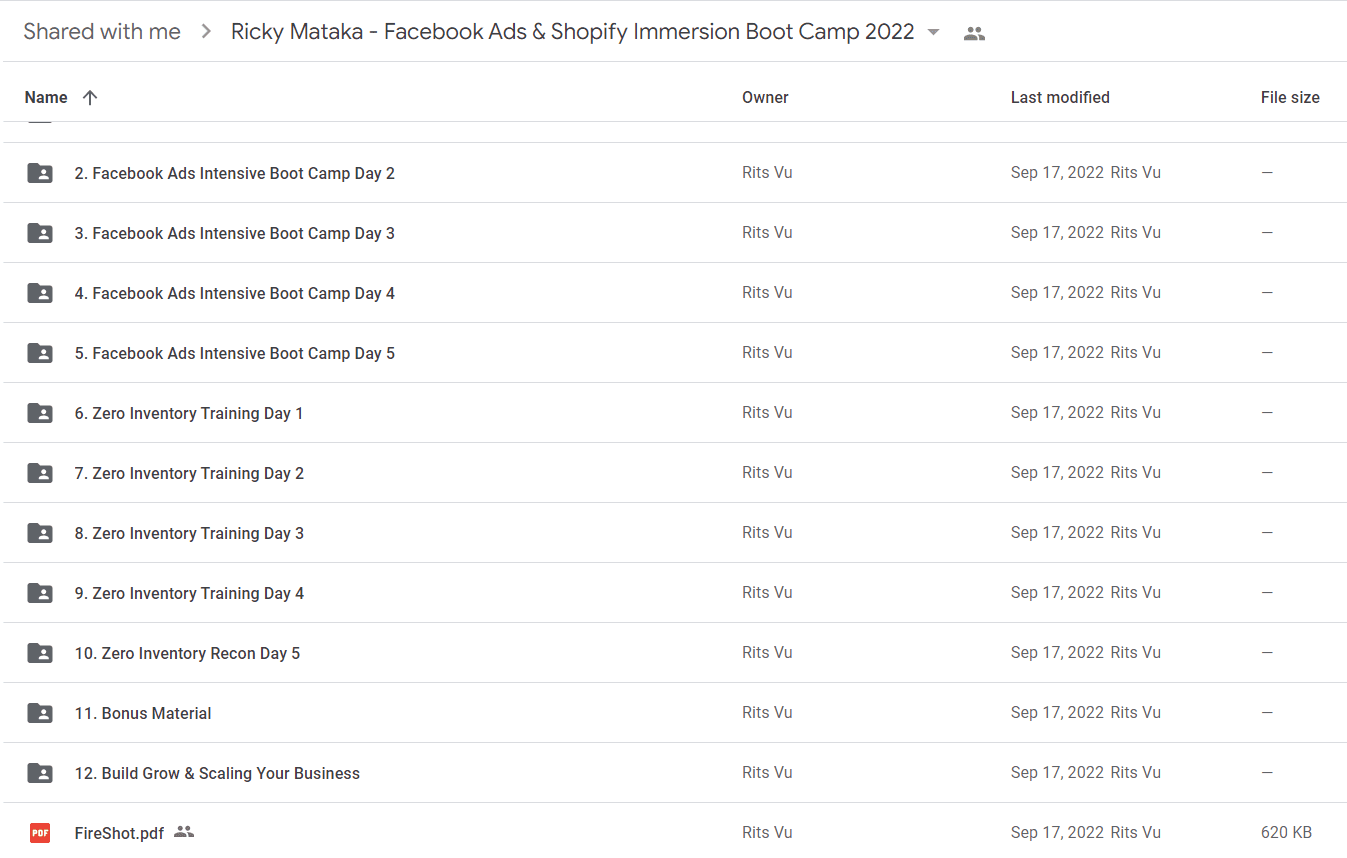Screen dimensions: 1347x858
Task: Click the breadcrumb chevron after Shared with me
Action: click(206, 32)
